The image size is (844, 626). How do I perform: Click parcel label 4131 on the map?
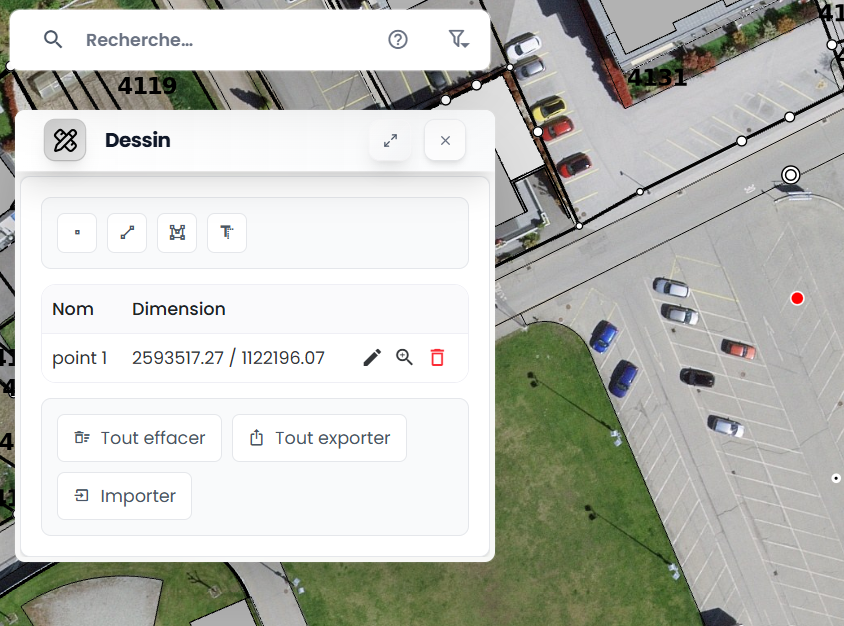click(x=657, y=77)
